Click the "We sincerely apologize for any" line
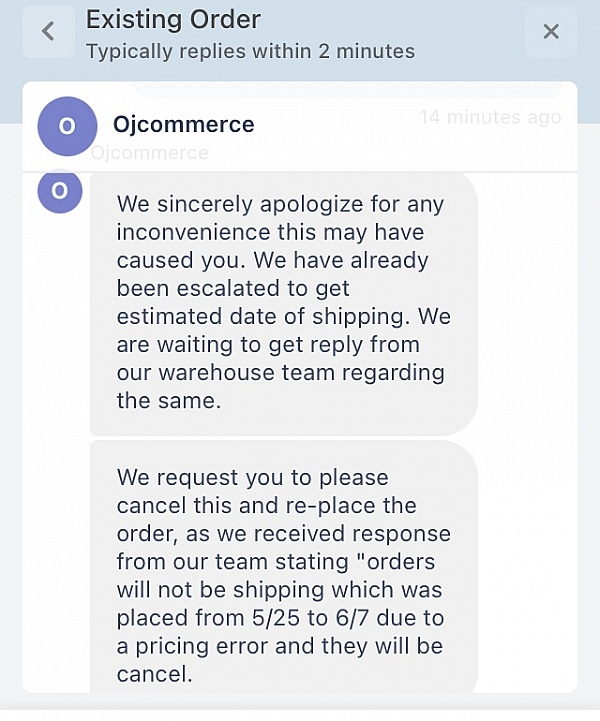This screenshot has width=600, height=721. [x=280, y=204]
